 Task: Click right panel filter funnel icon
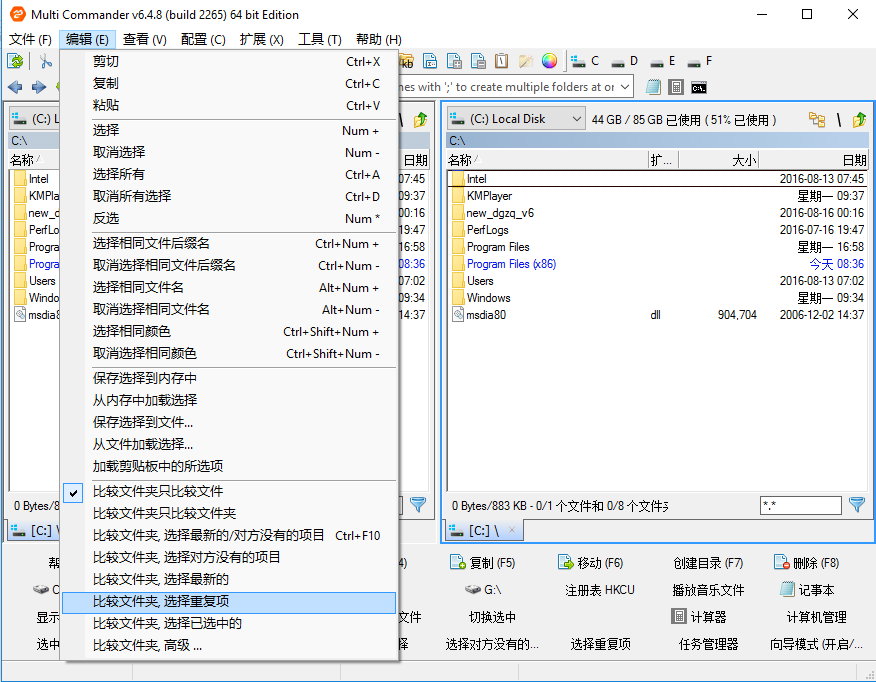point(856,505)
